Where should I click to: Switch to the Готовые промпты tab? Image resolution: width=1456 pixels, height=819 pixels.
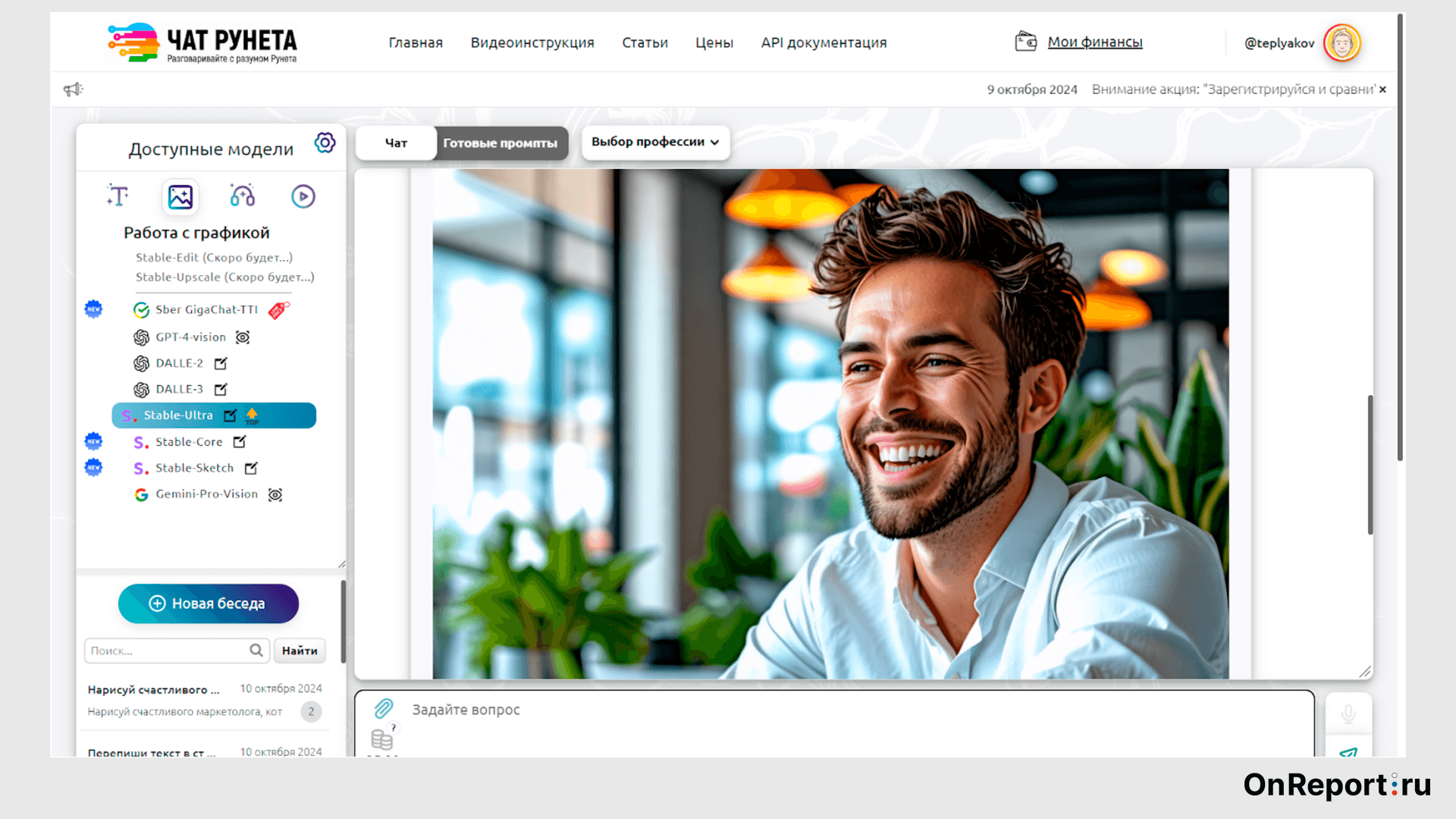(500, 143)
